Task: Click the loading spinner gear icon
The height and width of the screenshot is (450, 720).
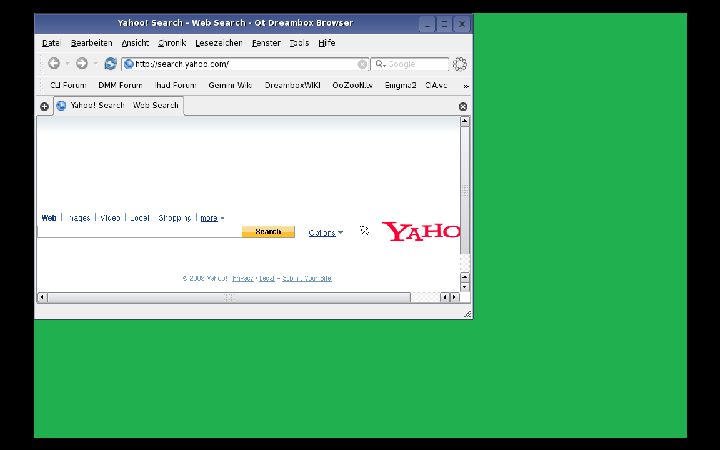Action: coord(460,64)
